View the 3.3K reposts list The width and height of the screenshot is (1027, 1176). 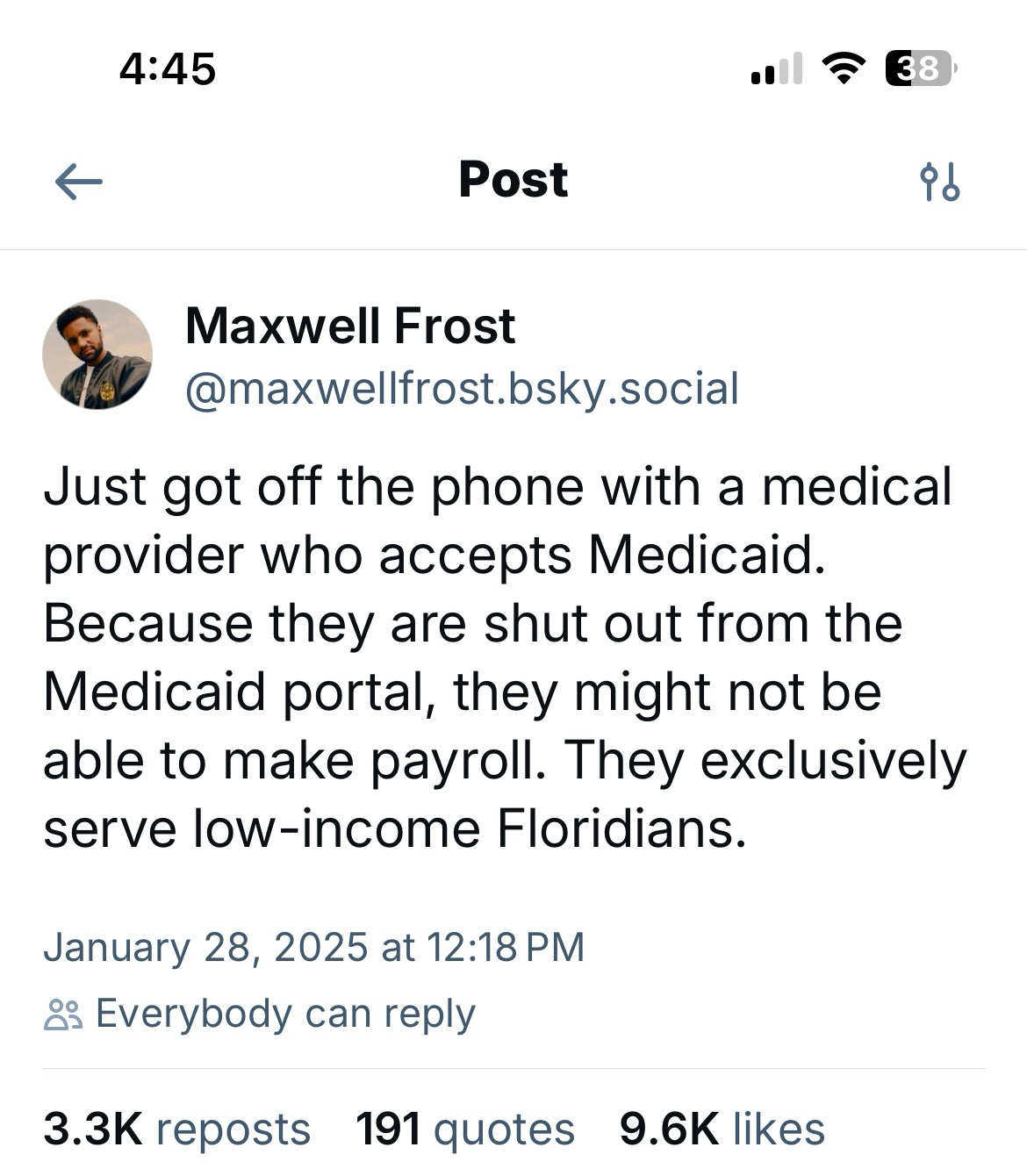176,1129
